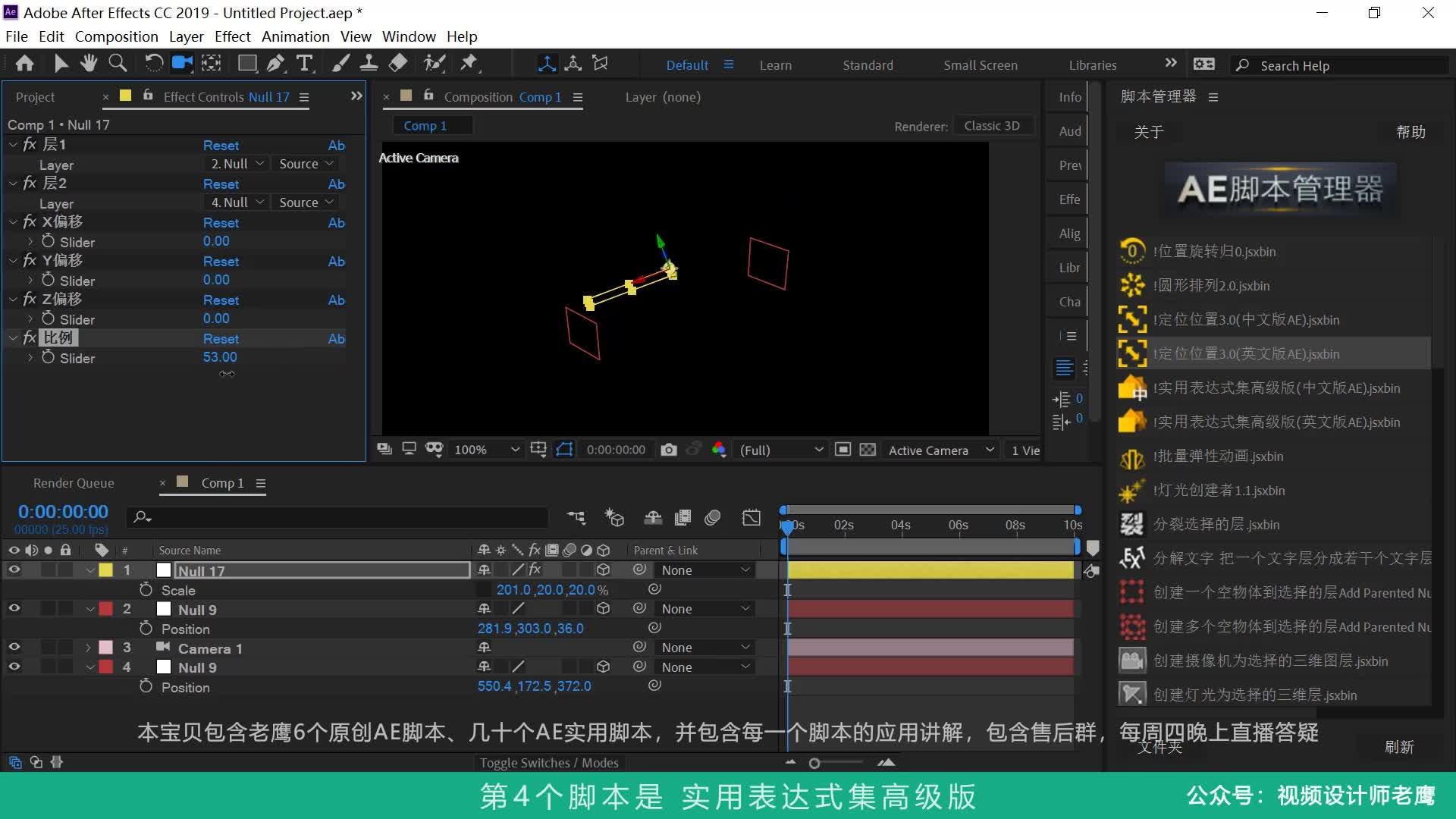Hide the Null 17 layer visibility

pyautogui.click(x=14, y=570)
